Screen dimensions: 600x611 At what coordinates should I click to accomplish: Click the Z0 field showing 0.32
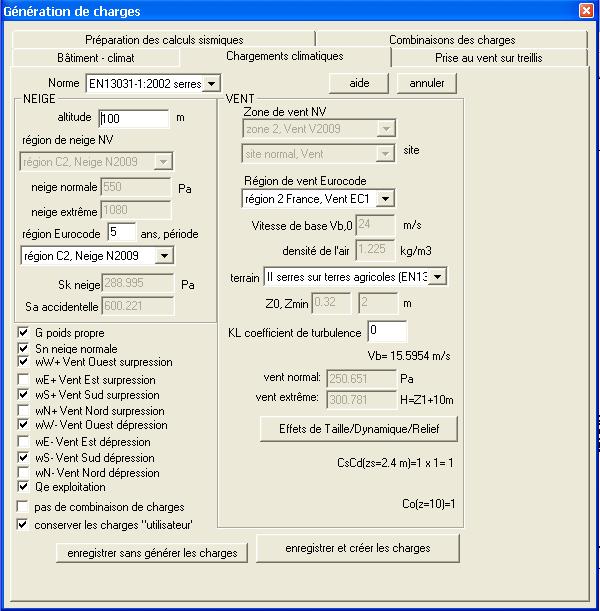coord(331,303)
